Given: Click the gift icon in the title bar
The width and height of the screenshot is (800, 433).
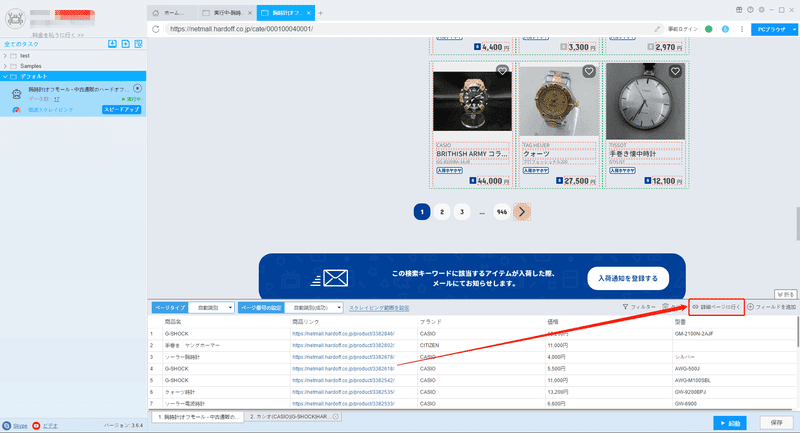Looking at the screenshot, I should pyautogui.click(x=739, y=10).
